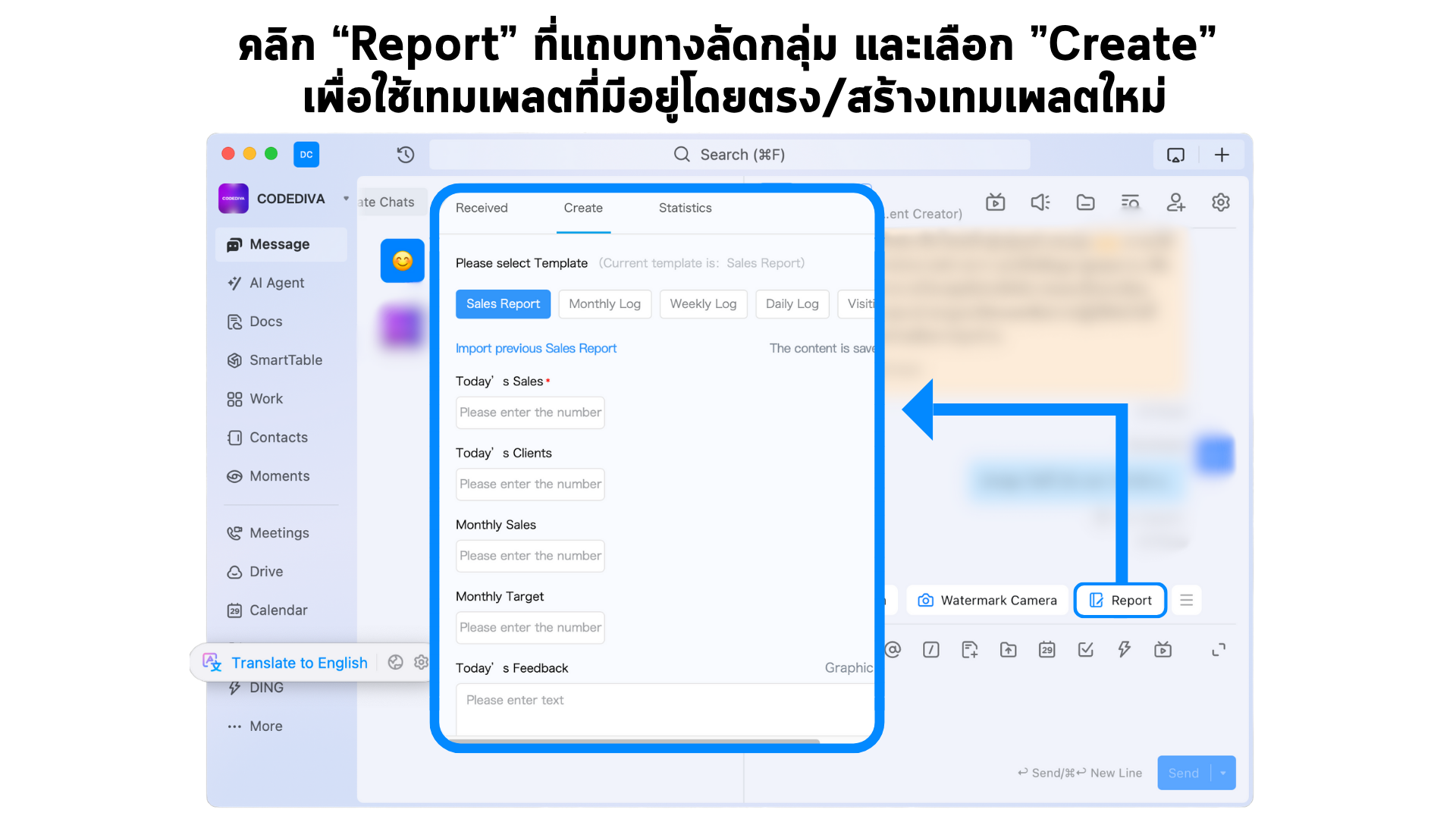Select the Weekly Log template

703,304
